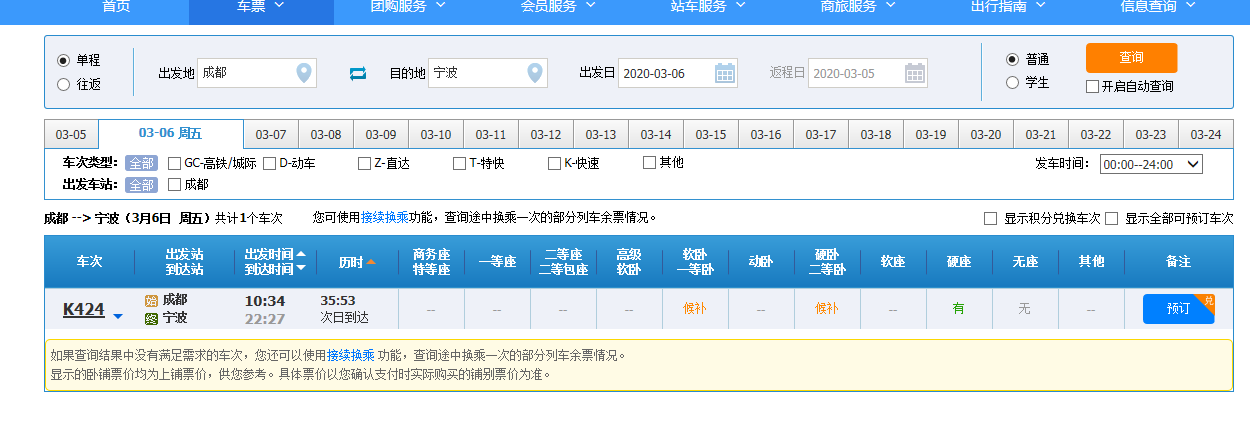Check 成都 departure station filter
The width and height of the screenshot is (1250, 431).
pyautogui.click(x=175, y=184)
